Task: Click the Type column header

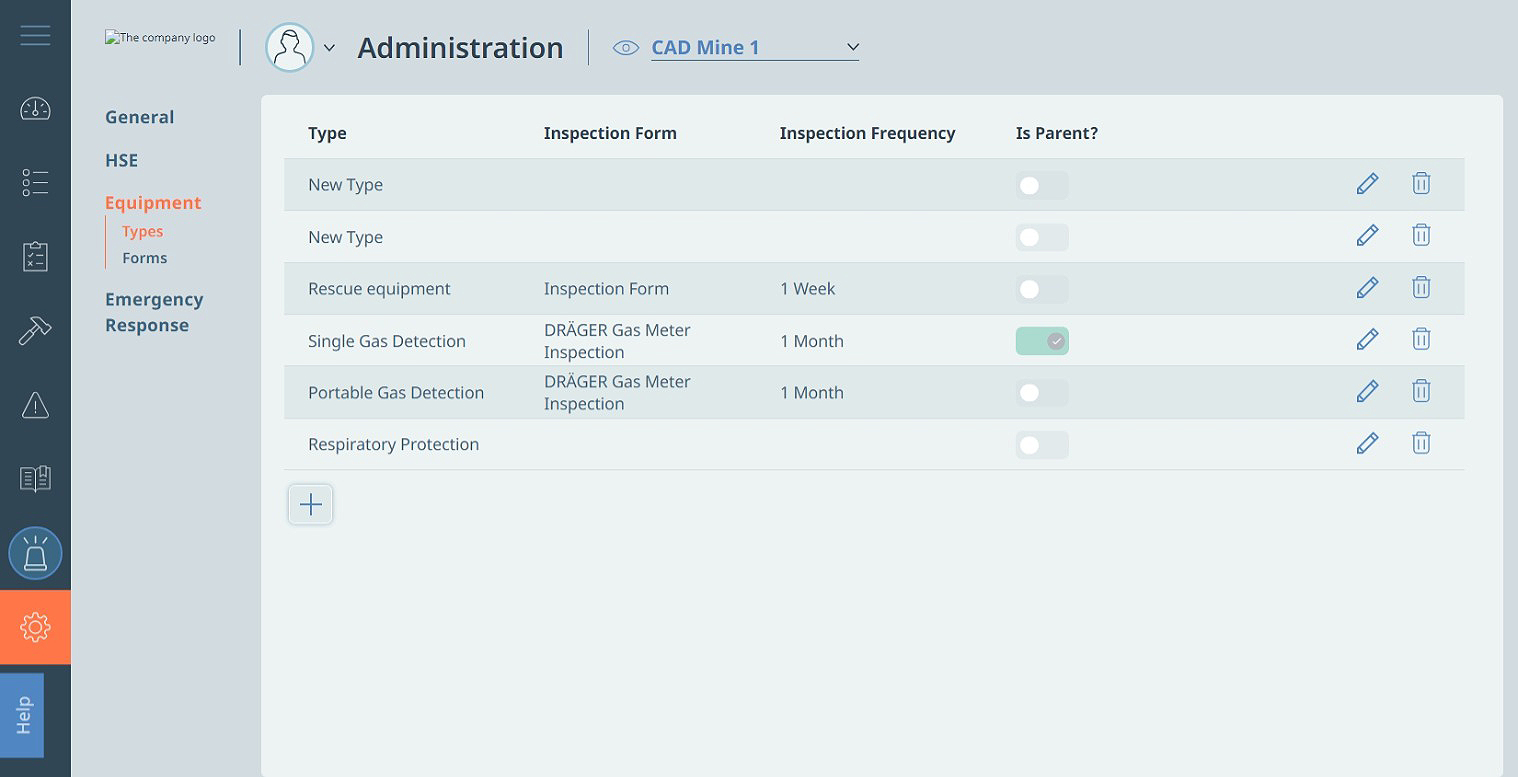Action: tap(327, 133)
